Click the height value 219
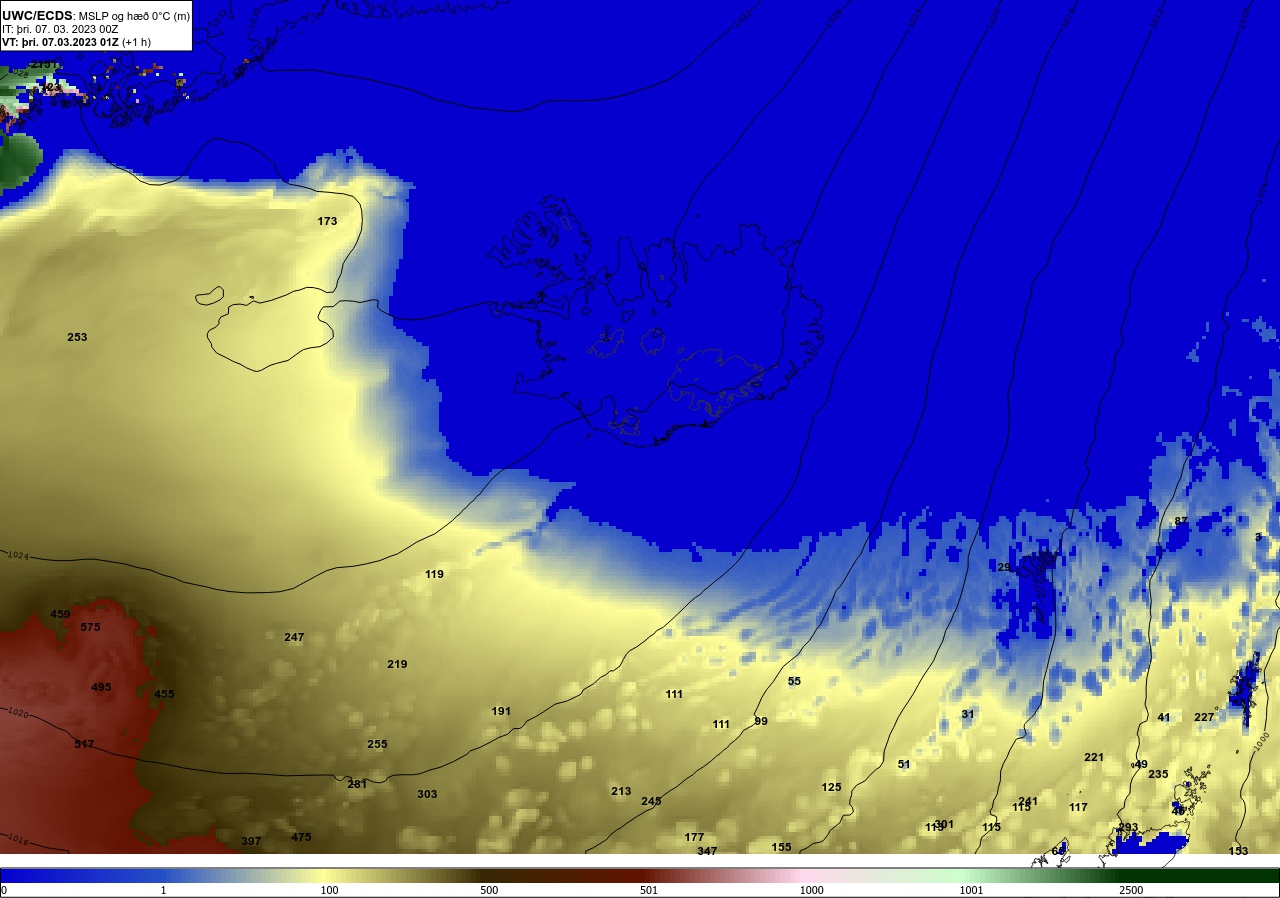 coord(397,664)
